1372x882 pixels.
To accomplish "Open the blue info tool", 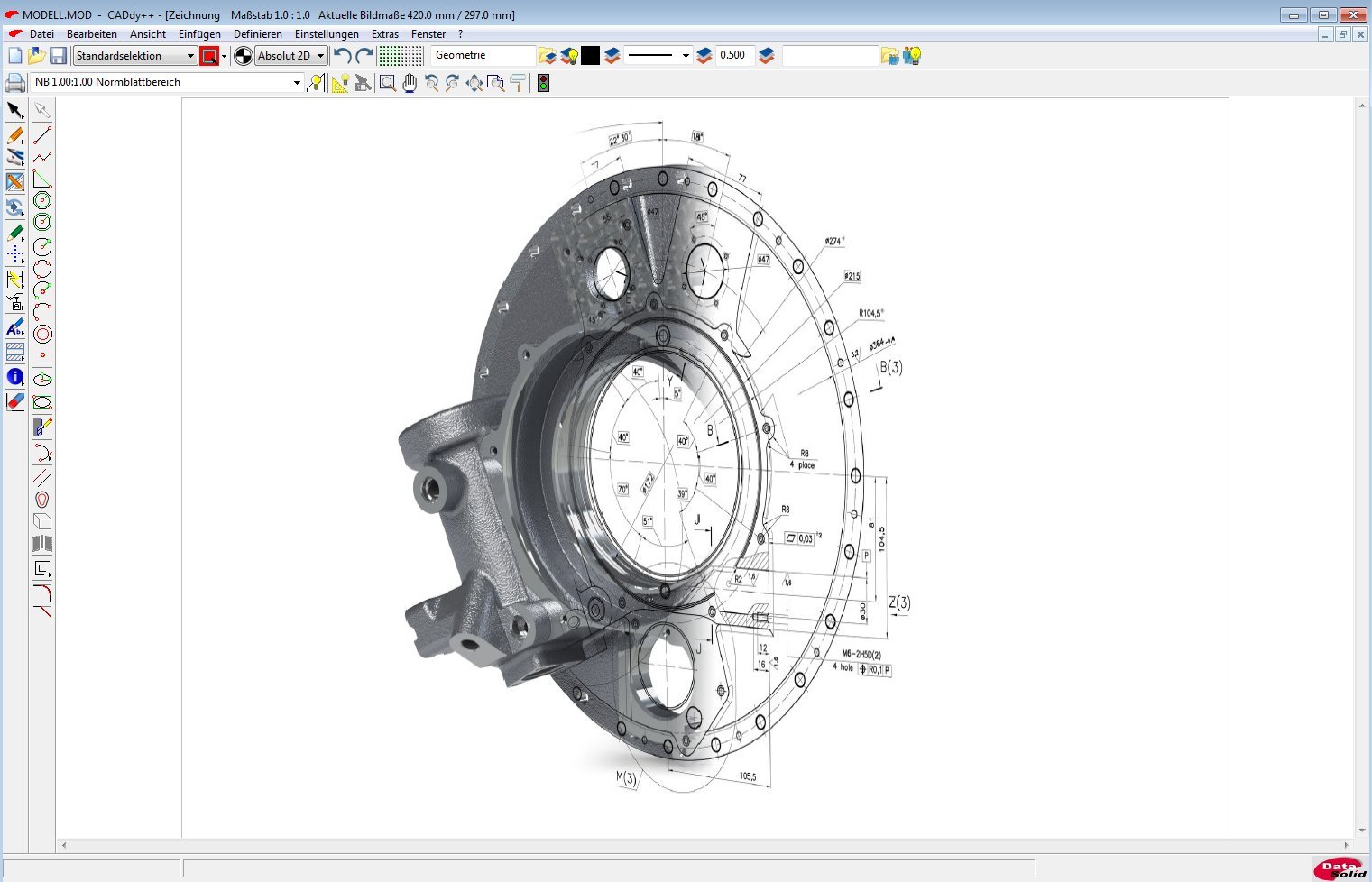I will (15, 377).
